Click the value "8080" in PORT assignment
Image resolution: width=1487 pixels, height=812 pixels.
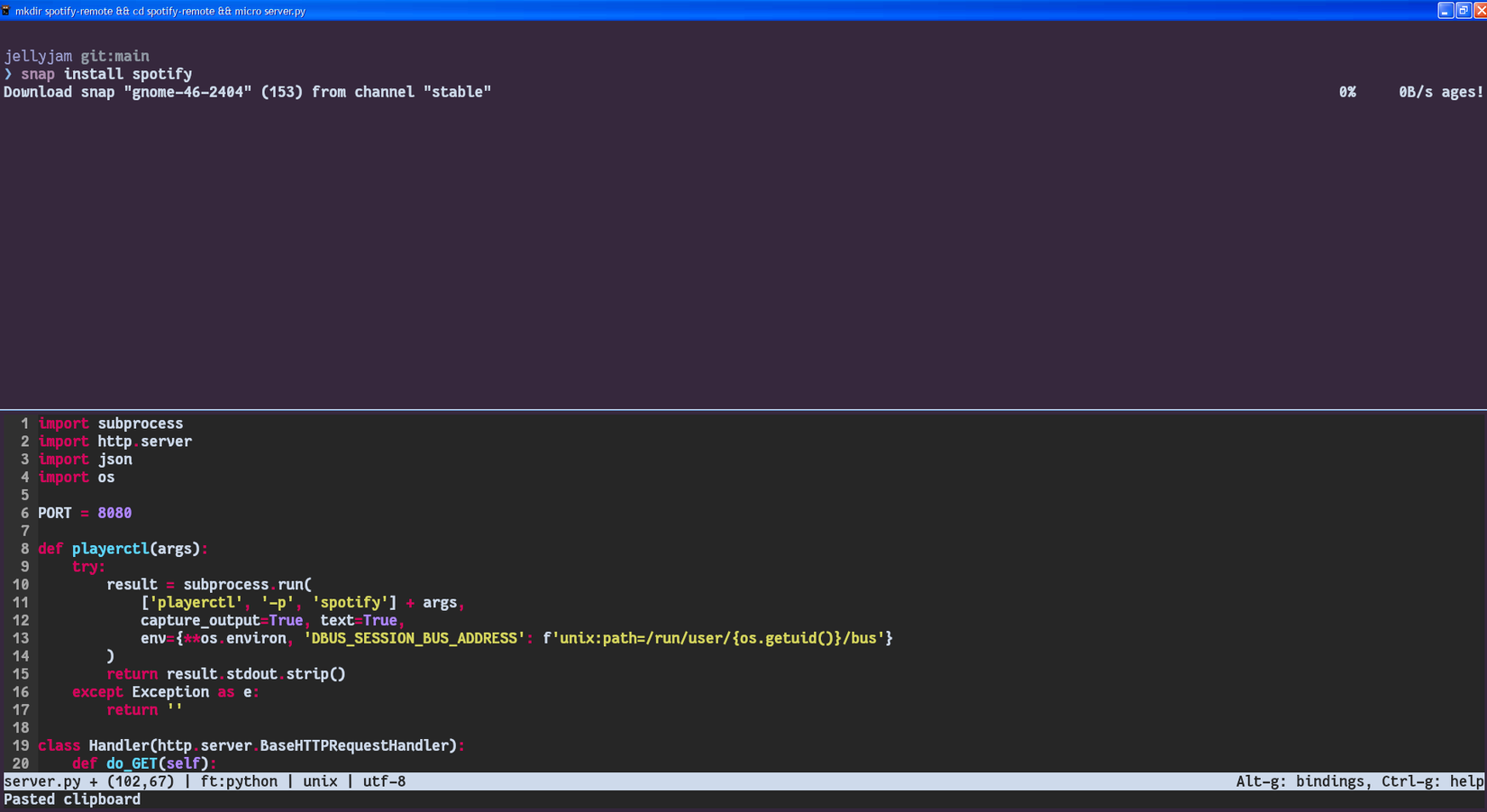[x=114, y=513]
